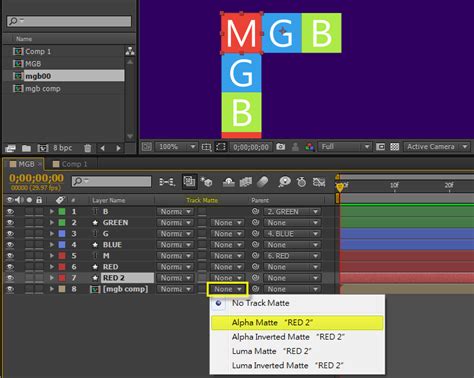Delete selected project item with trash icon
Viewport: 474px width, 378px height.
point(88,148)
